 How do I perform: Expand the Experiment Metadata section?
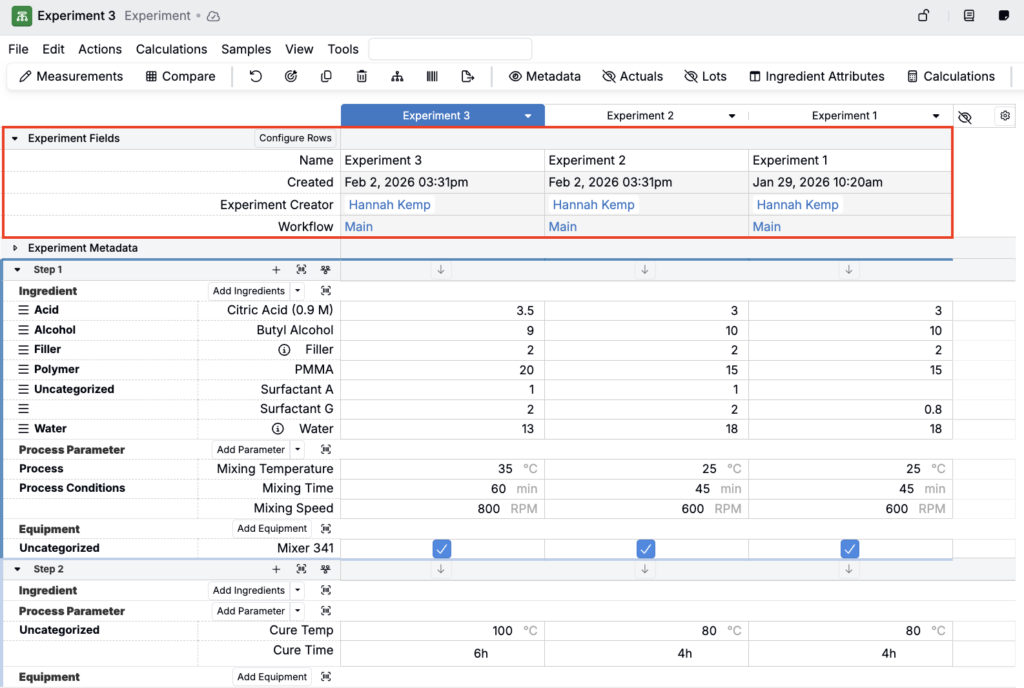15,248
